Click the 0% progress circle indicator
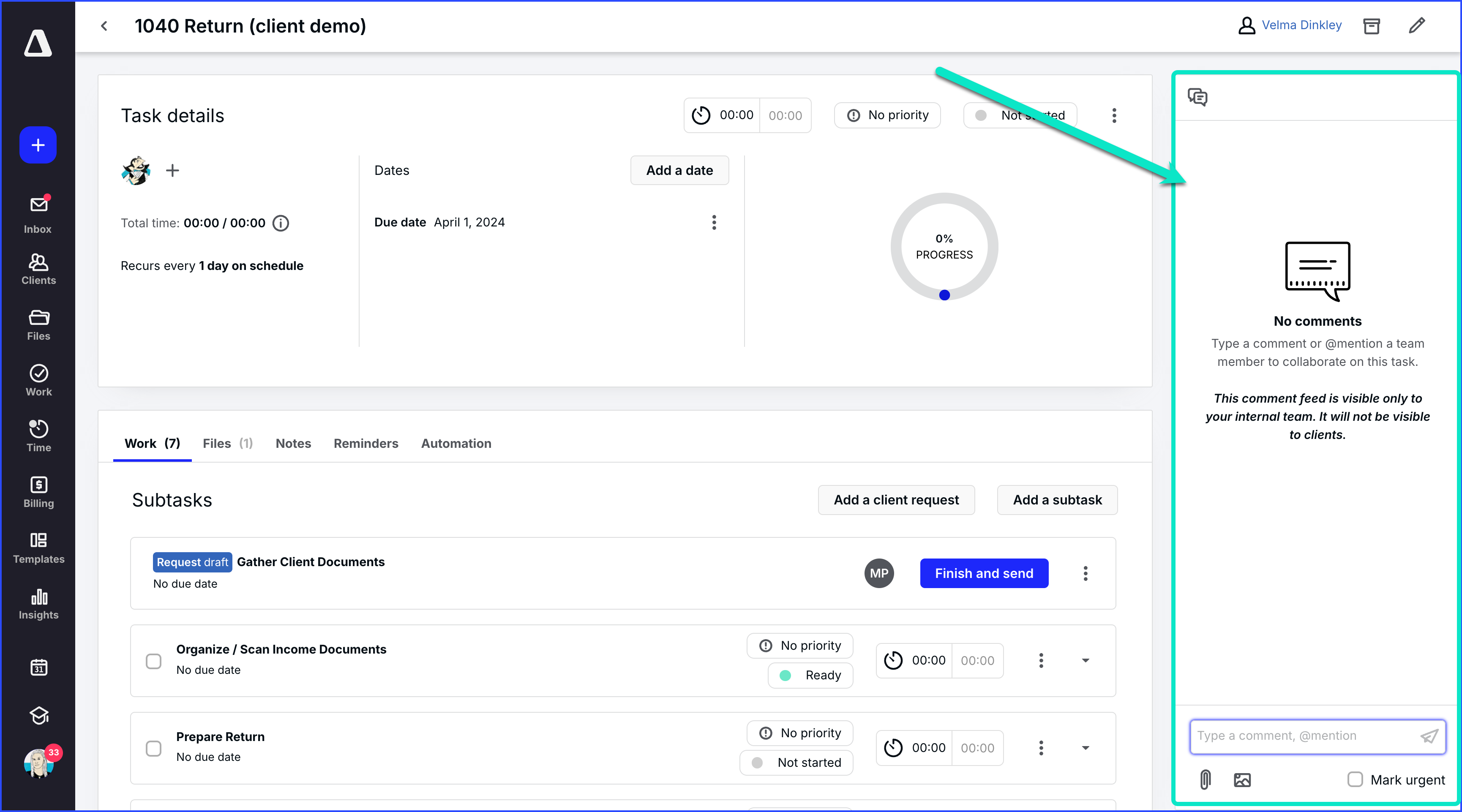The width and height of the screenshot is (1462, 812). point(944,246)
